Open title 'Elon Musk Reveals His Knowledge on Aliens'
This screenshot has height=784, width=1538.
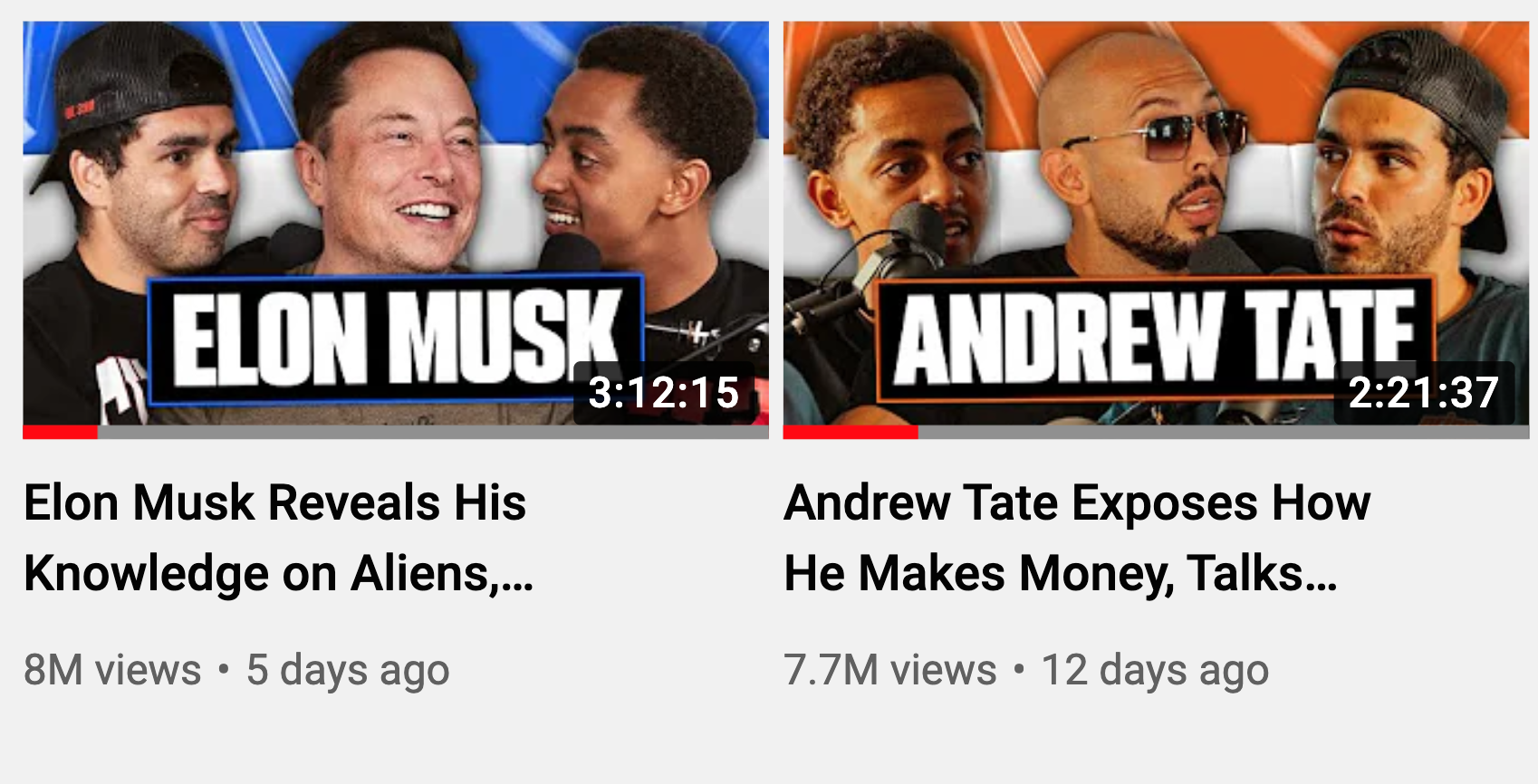tap(279, 538)
